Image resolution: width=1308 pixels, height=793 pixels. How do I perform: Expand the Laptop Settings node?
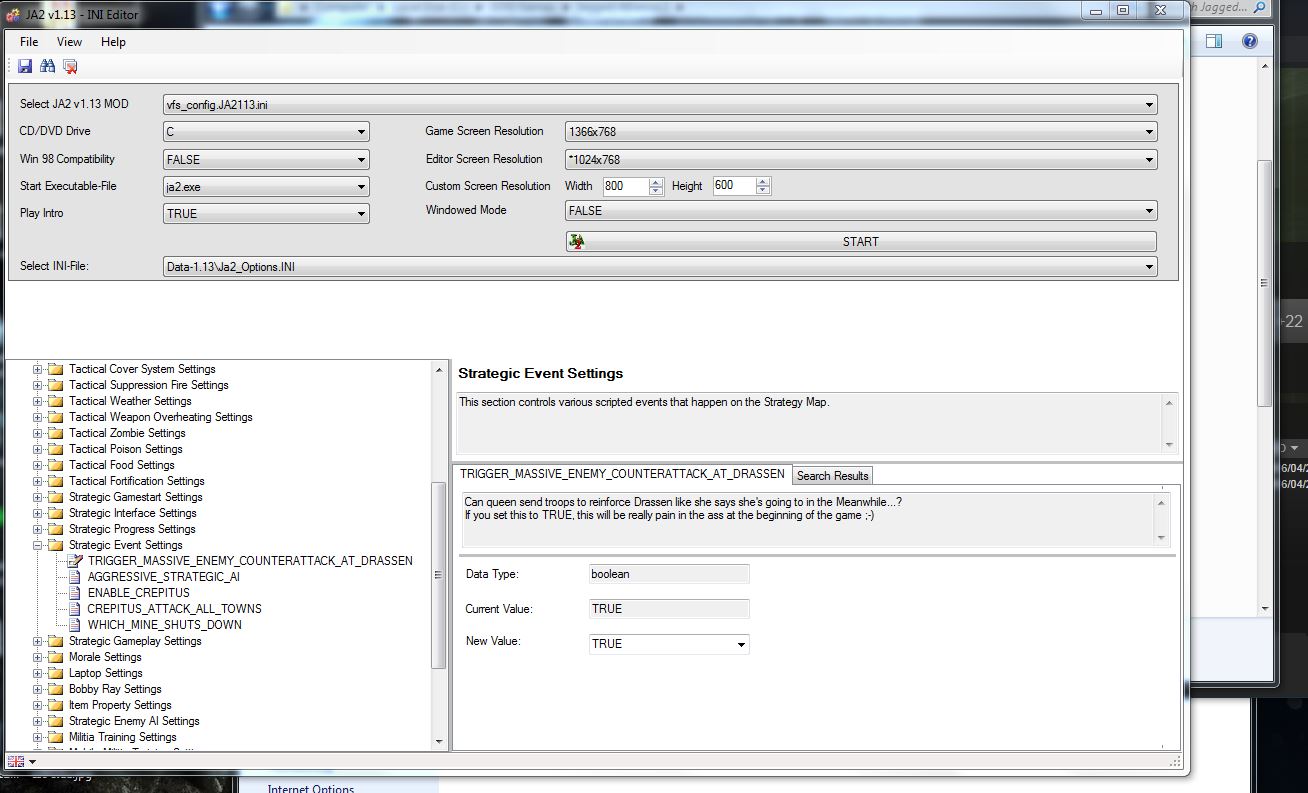[x=38, y=673]
